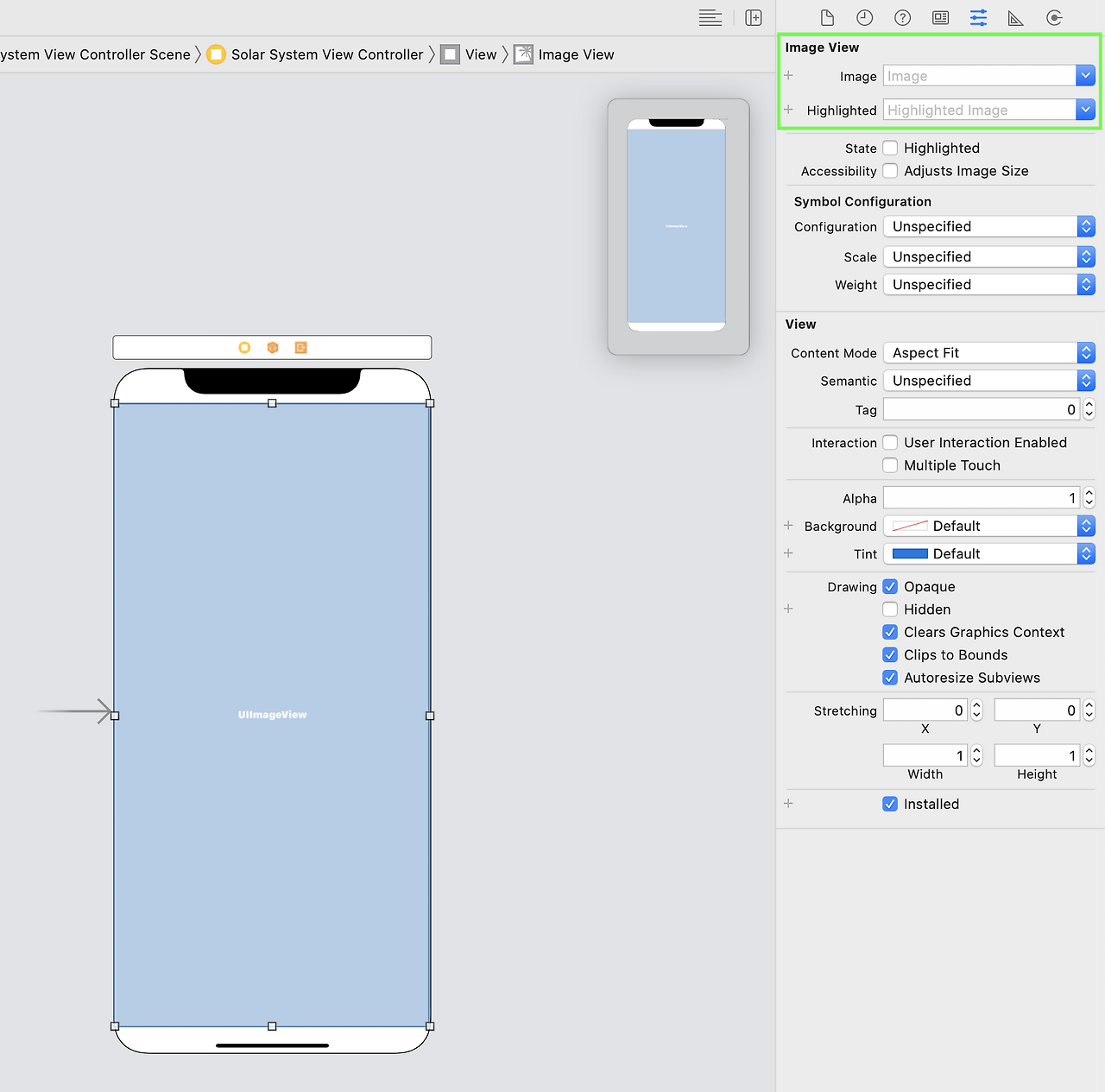The image size is (1105, 1092).
Task: Open the Scale popup menu
Action: [x=989, y=256]
